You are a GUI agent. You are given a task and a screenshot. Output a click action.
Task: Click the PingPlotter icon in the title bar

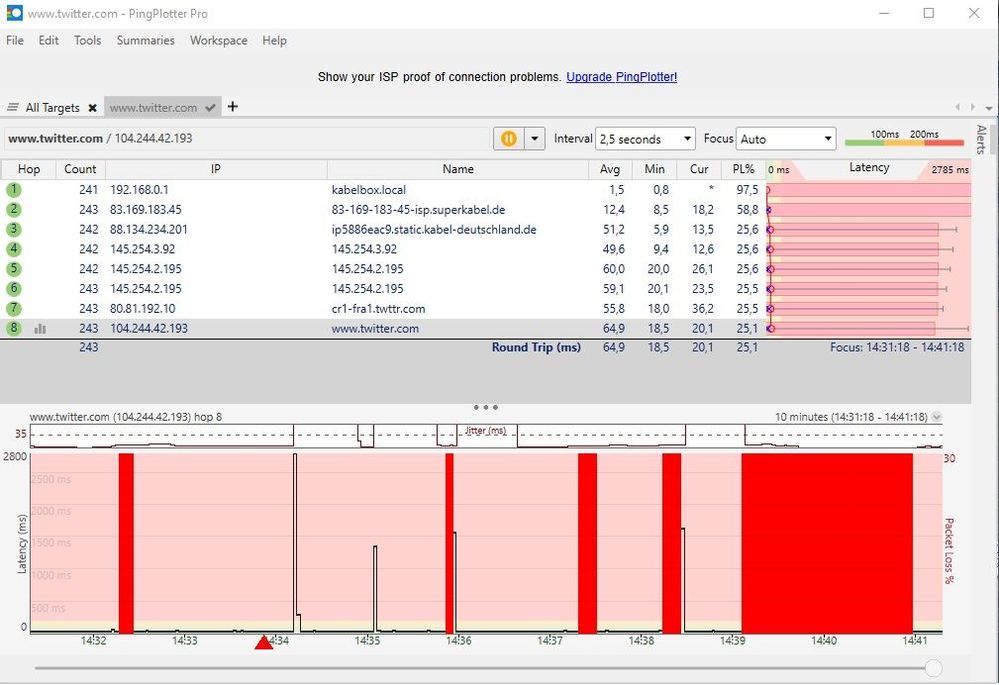[13, 13]
